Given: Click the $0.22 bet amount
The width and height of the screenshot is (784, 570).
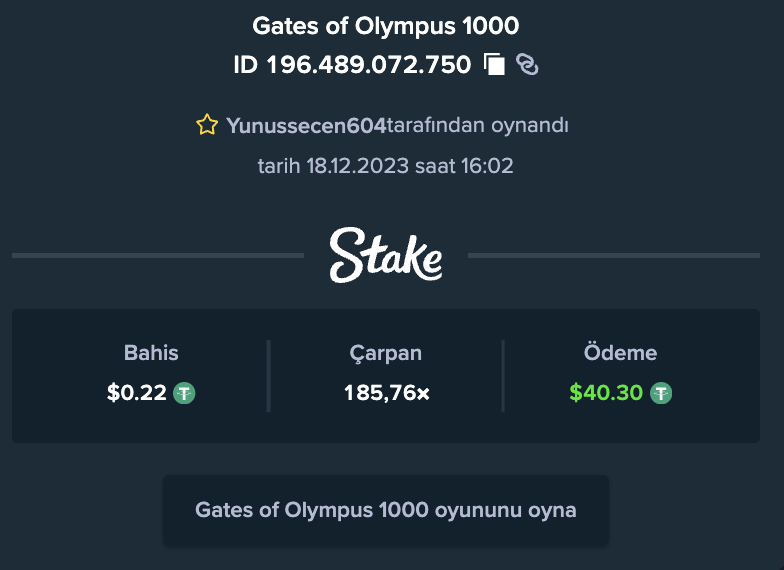Looking at the screenshot, I should pyautogui.click(x=136, y=393).
